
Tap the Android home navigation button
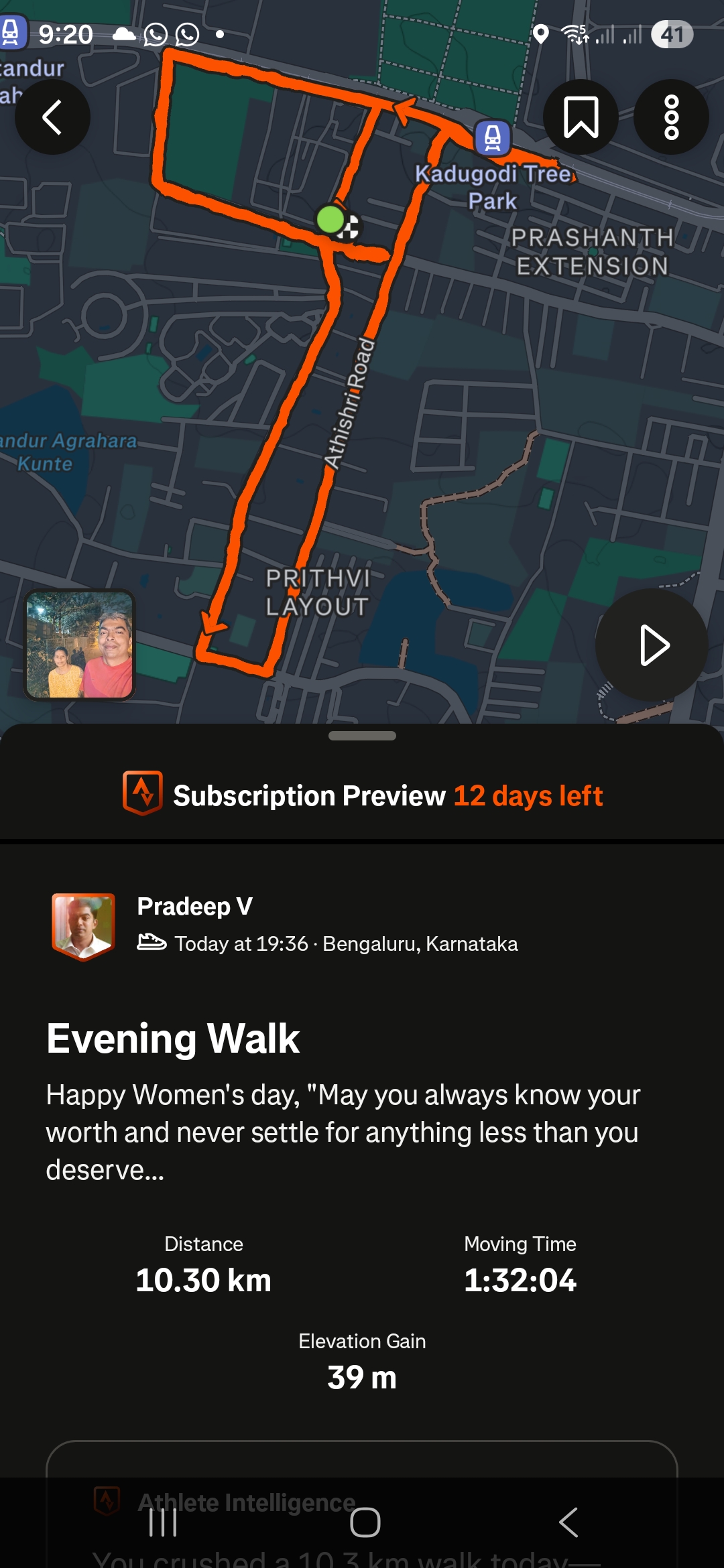coord(365,1522)
